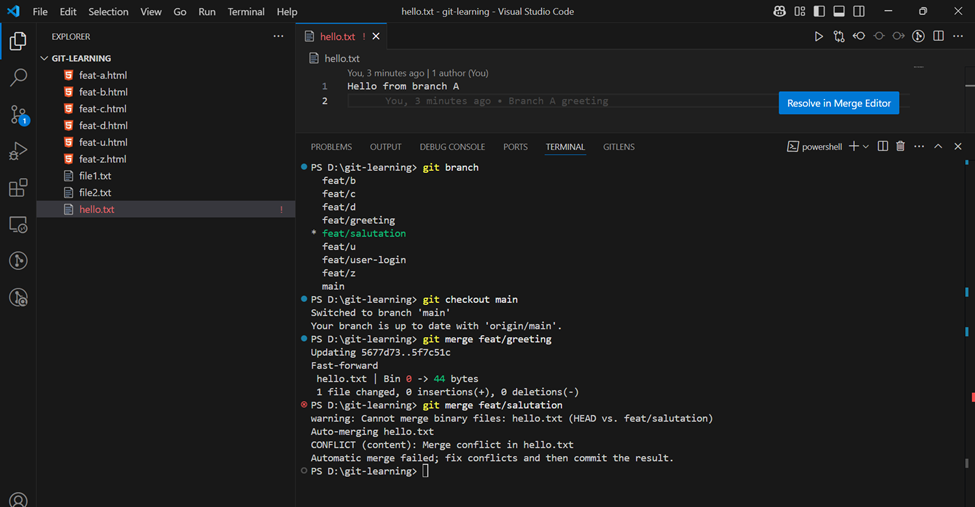Image resolution: width=975 pixels, height=507 pixels.
Task: Open editor More Actions menu
Action: 958,36
